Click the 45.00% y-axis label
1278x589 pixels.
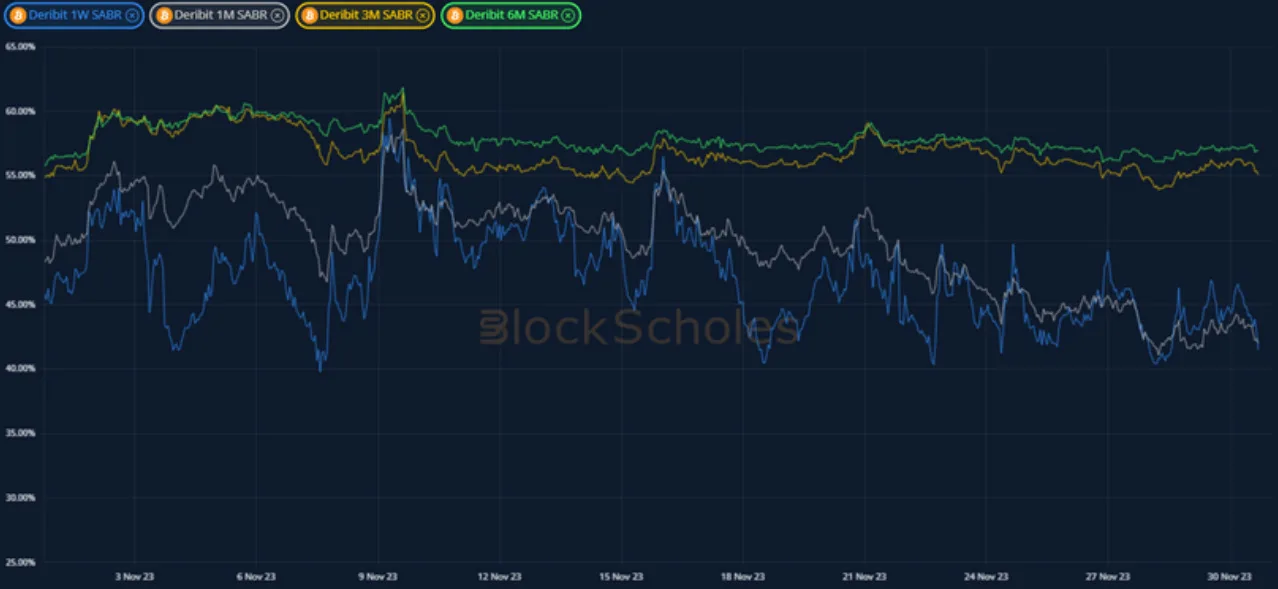[x=20, y=304]
